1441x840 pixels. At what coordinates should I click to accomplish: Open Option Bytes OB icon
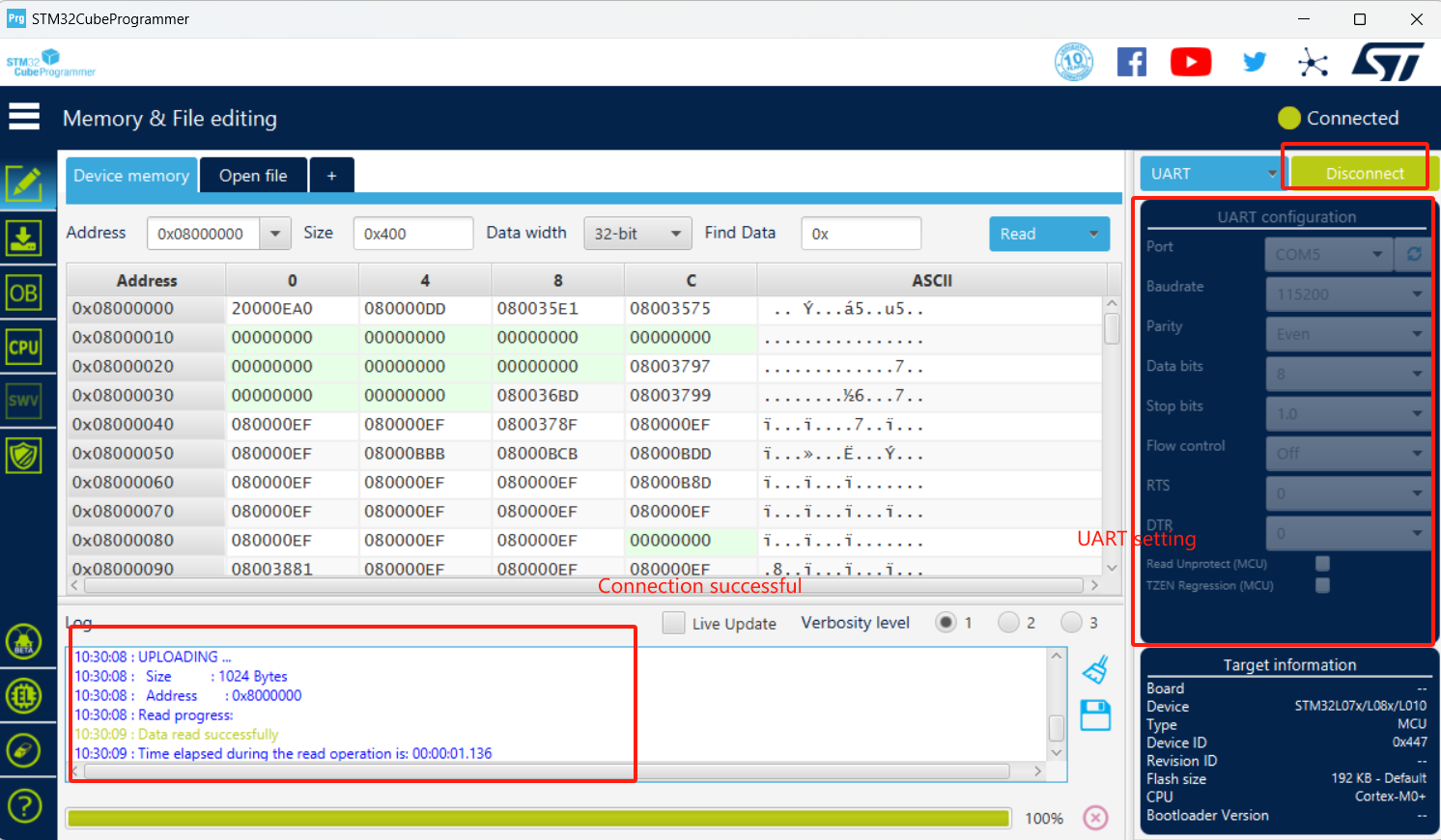(x=24, y=293)
